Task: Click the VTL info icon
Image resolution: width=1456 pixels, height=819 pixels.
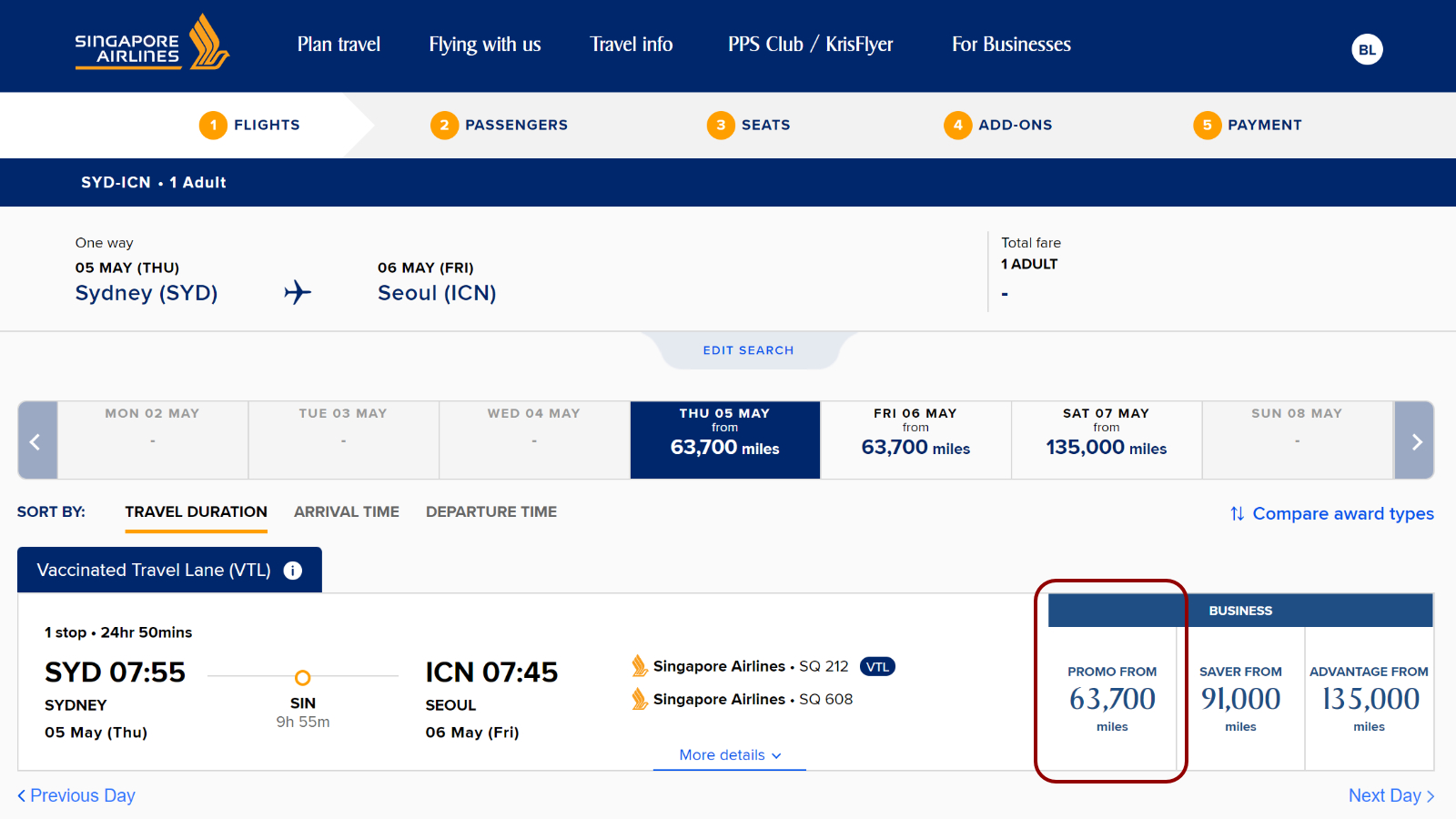Action: point(293,571)
